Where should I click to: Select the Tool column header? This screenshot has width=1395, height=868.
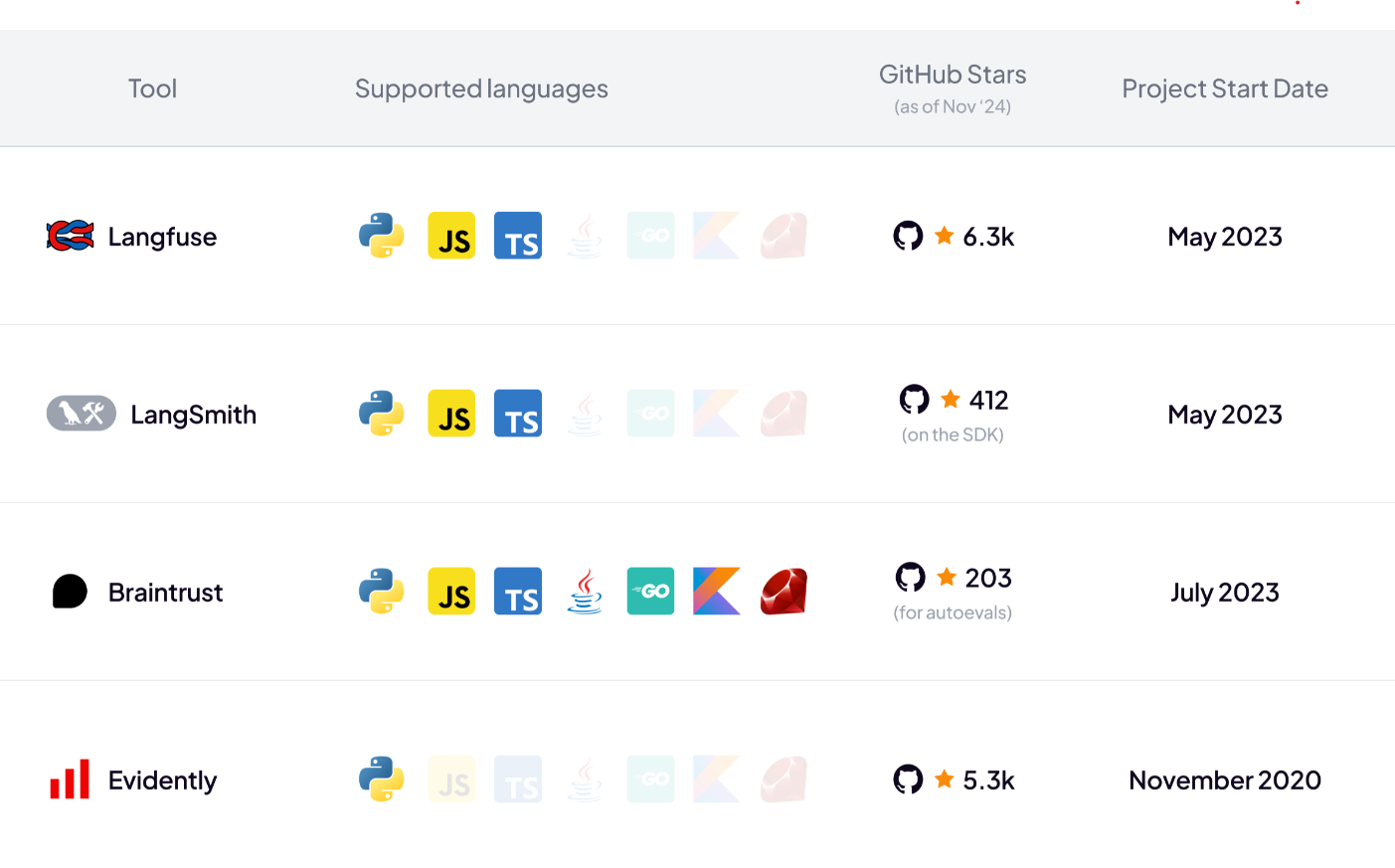pos(152,87)
